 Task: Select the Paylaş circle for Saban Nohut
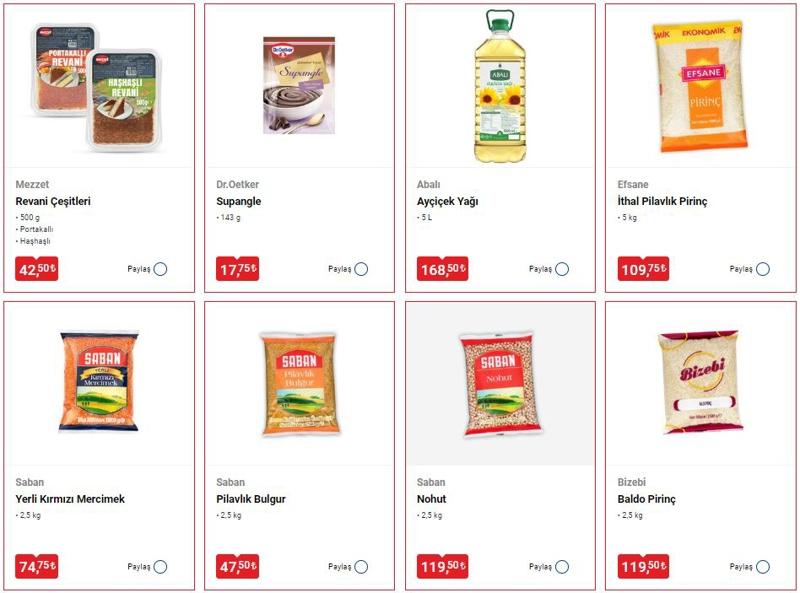coord(562,566)
